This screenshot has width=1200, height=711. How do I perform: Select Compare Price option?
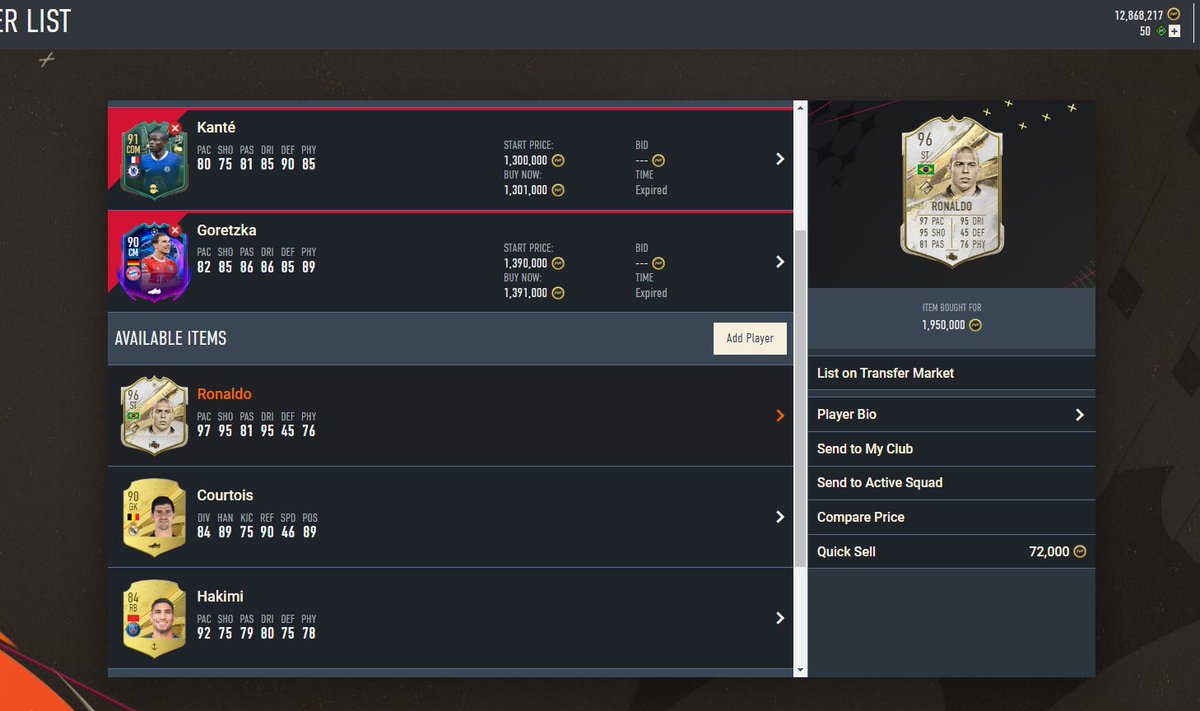951,517
